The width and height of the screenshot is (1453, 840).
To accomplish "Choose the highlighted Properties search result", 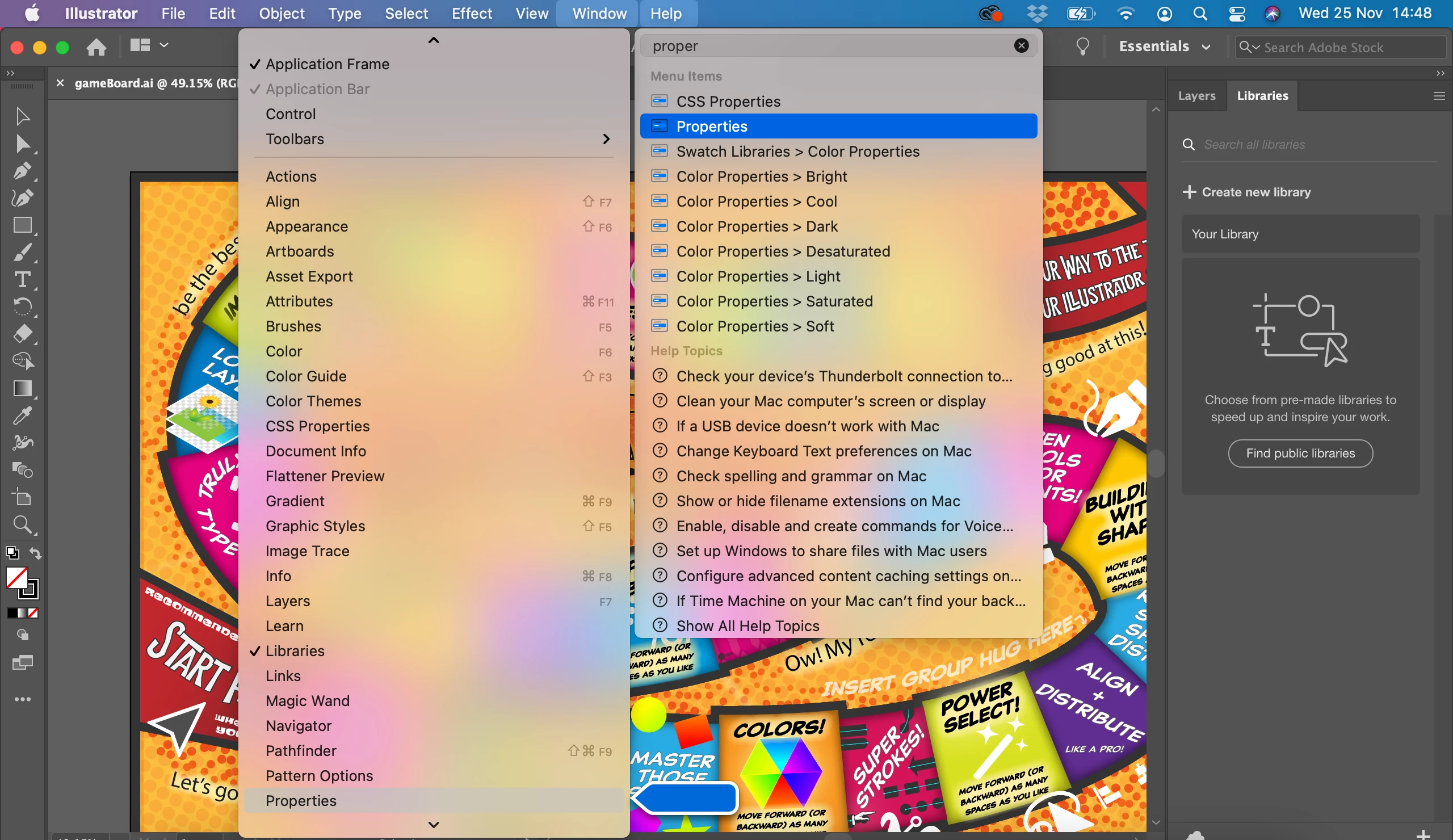I will (x=838, y=126).
